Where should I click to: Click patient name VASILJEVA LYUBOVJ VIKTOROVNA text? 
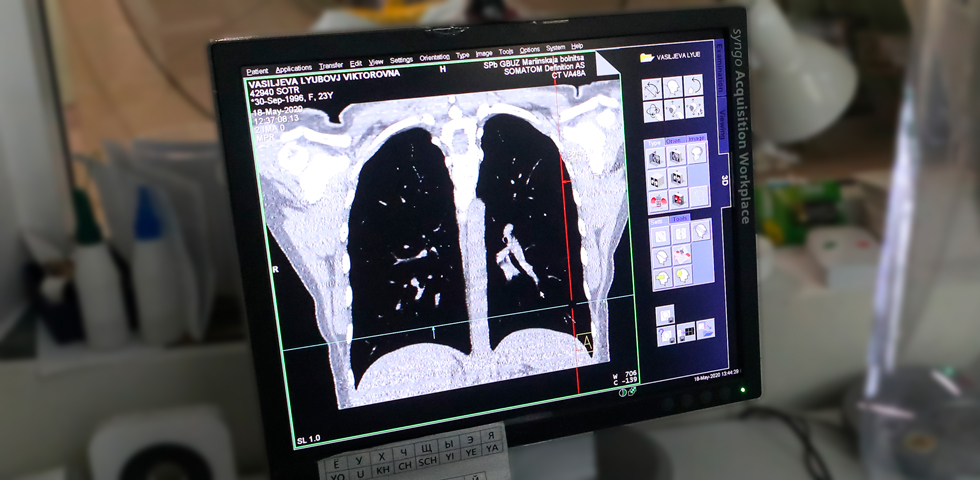[x=324, y=79]
